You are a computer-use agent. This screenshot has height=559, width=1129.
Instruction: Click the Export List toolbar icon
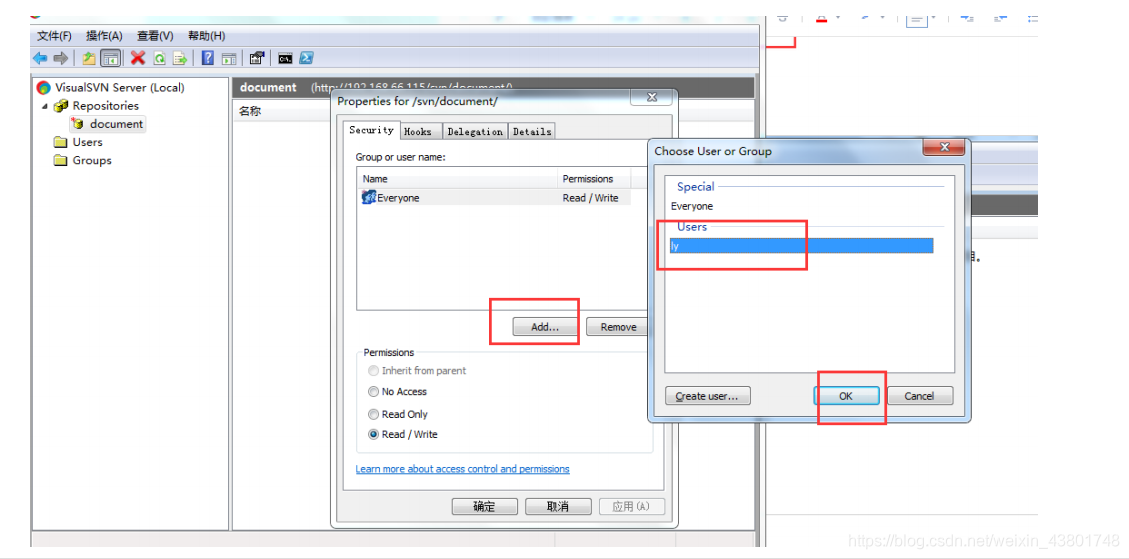[x=179, y=58]
